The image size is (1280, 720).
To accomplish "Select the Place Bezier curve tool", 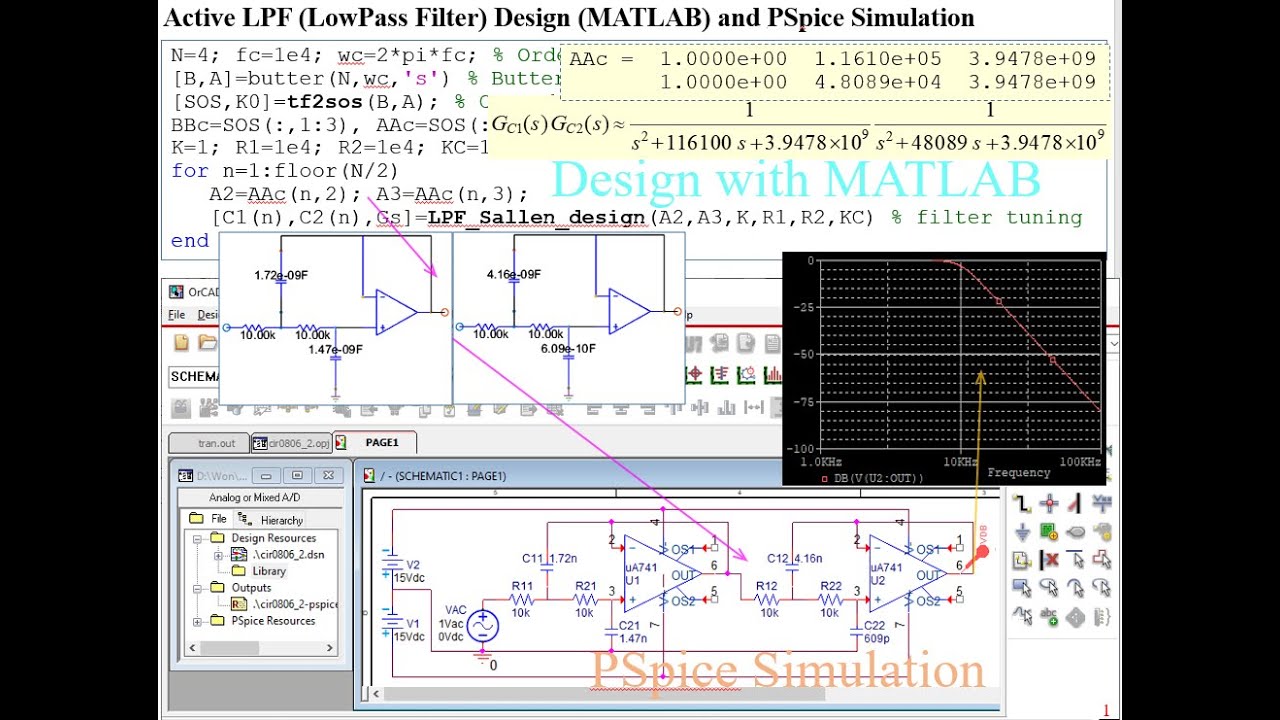I will coord(1022,617).
